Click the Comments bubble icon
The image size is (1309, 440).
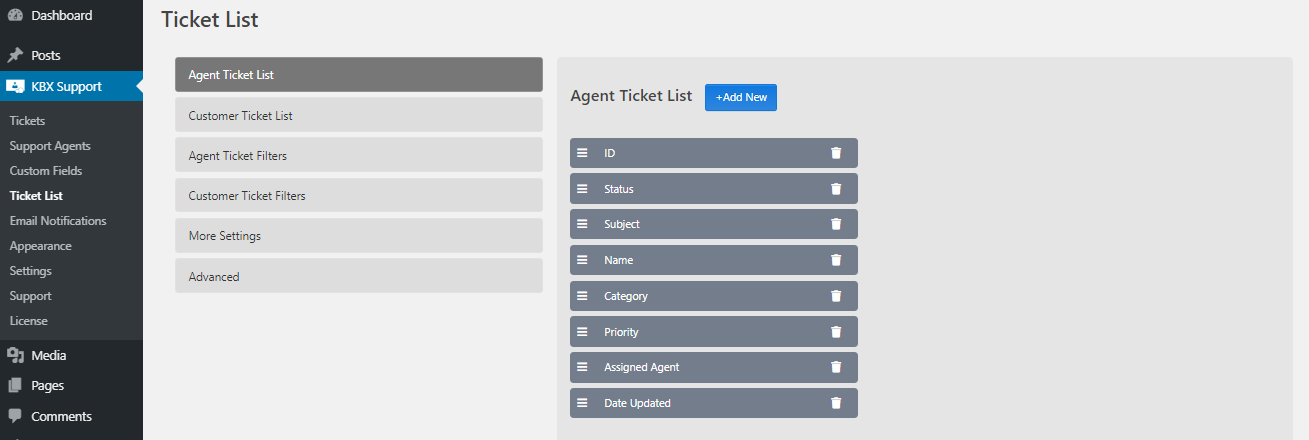15,416
